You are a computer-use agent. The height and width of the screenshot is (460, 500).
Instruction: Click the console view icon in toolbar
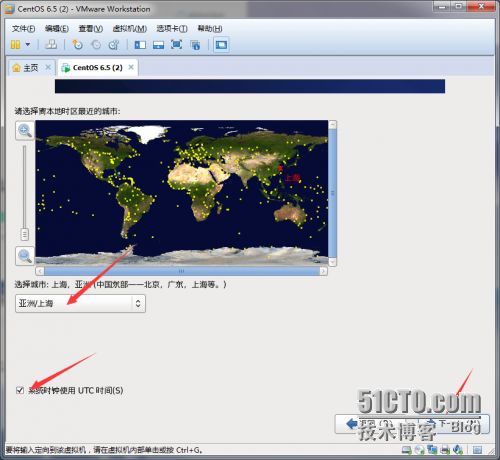point(221,45)
